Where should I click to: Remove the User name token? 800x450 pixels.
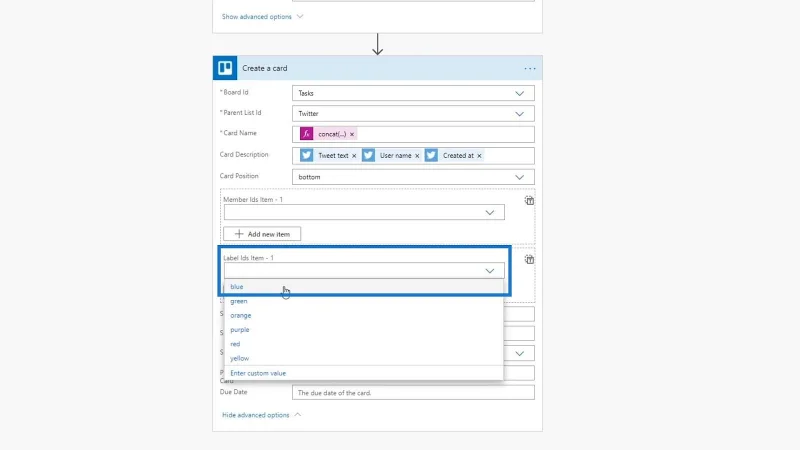(x=417, y=156)
